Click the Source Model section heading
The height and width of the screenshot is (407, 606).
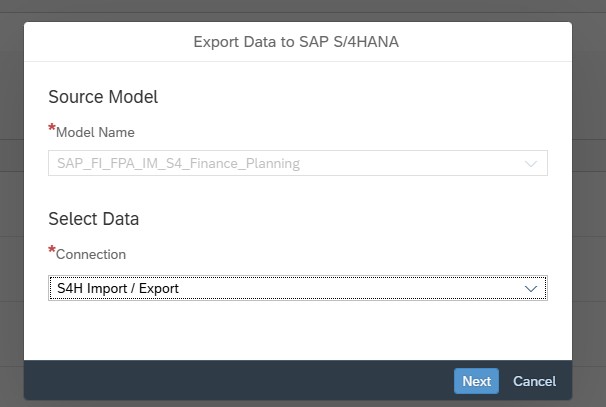(x=103, y=97)
